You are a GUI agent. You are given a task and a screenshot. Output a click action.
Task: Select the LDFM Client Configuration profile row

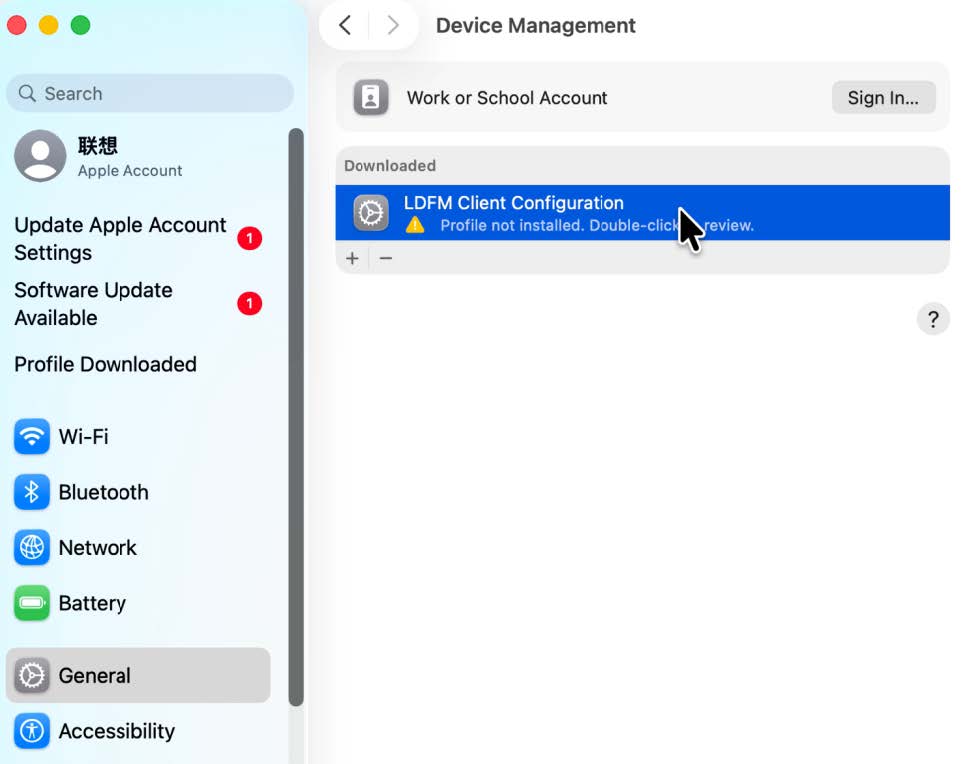[642, 212]
